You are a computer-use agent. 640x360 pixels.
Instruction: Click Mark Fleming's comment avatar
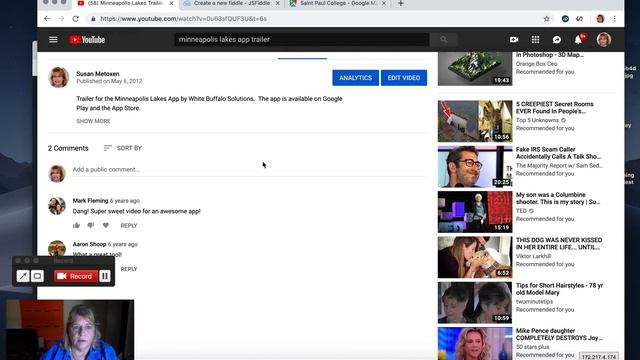[57, 205]
